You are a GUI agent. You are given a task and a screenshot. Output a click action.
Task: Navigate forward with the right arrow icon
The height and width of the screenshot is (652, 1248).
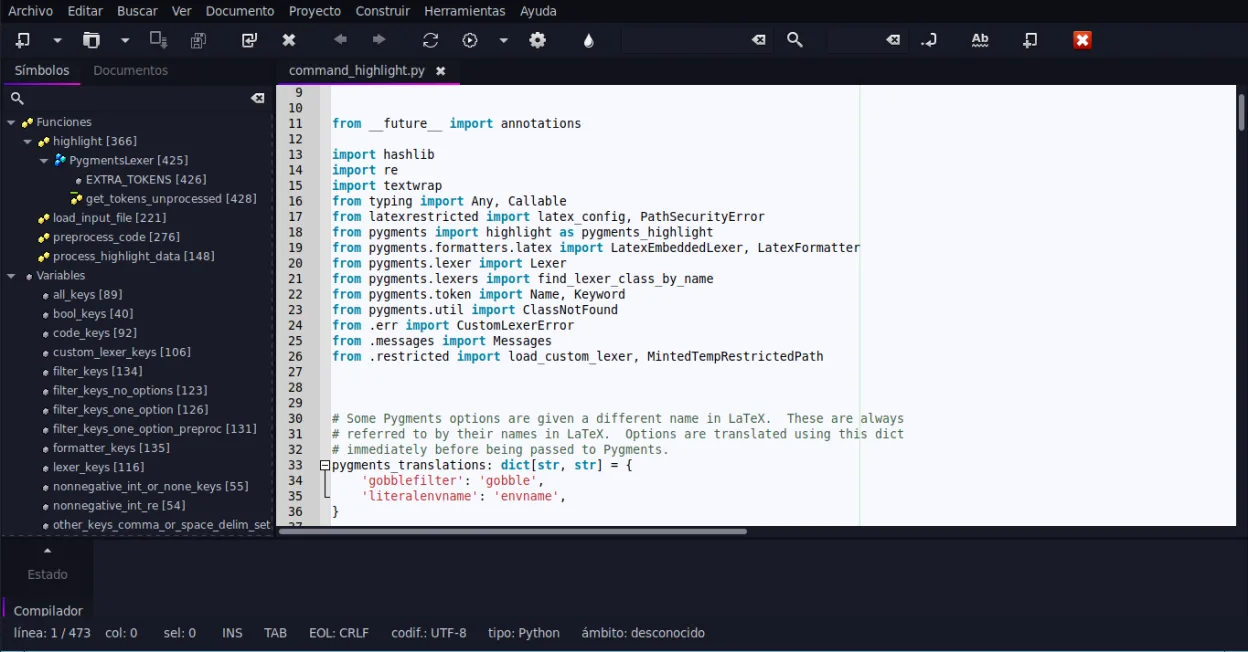coord(379,40)
